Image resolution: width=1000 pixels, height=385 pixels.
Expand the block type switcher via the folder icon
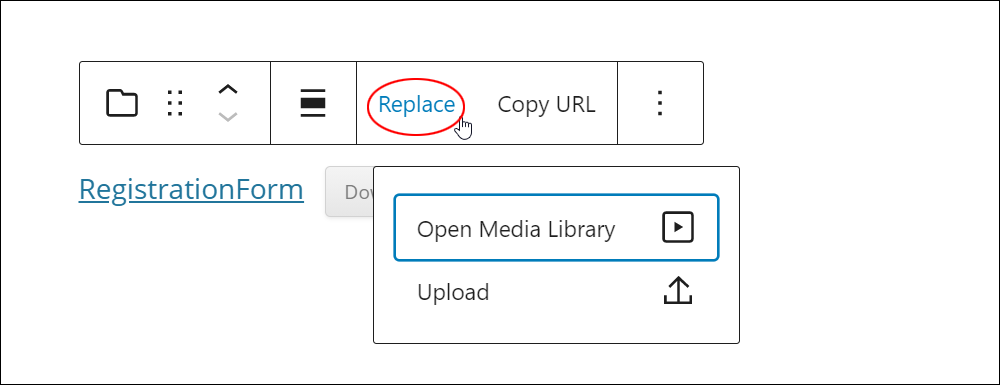(122, 103)
